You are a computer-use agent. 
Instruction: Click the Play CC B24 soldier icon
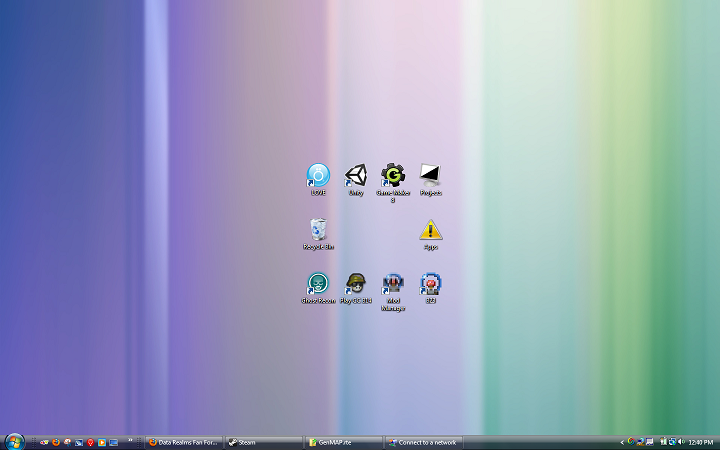coord(355,285)
